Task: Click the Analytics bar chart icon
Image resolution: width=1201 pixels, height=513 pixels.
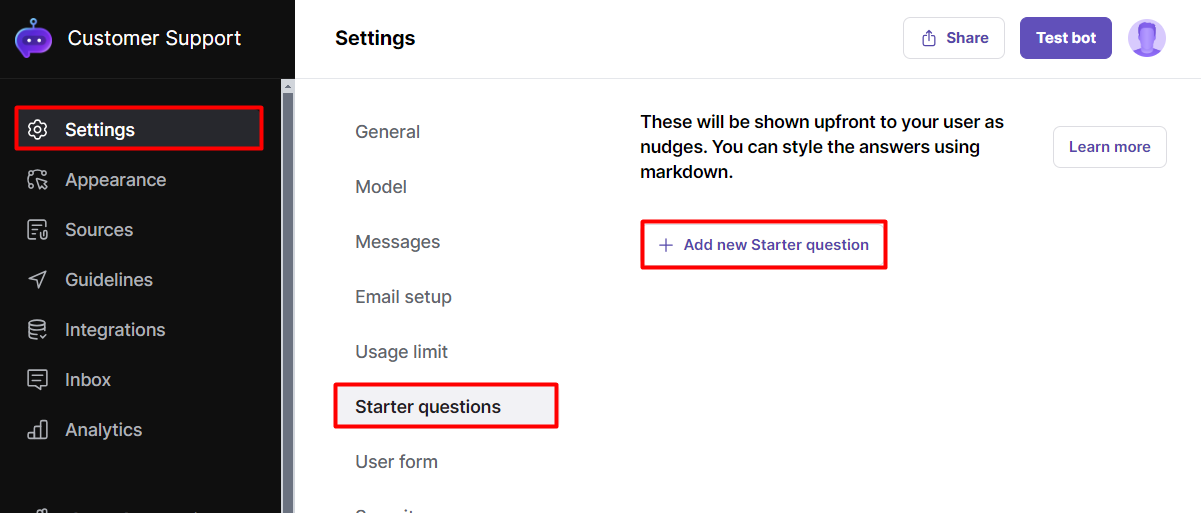Action: tap(38, 430)
